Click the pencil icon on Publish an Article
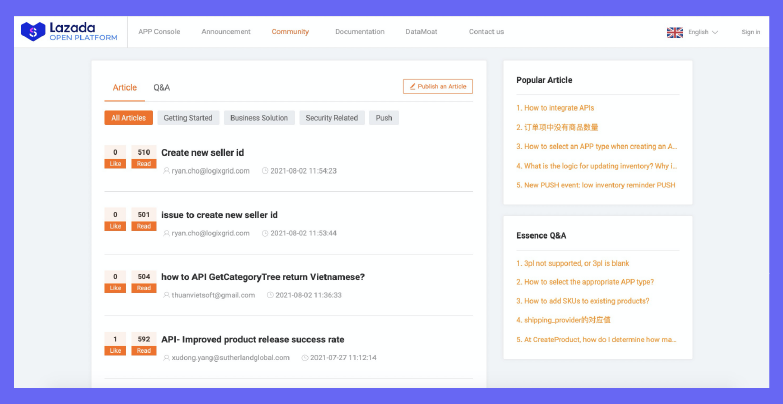 (411, 87)
